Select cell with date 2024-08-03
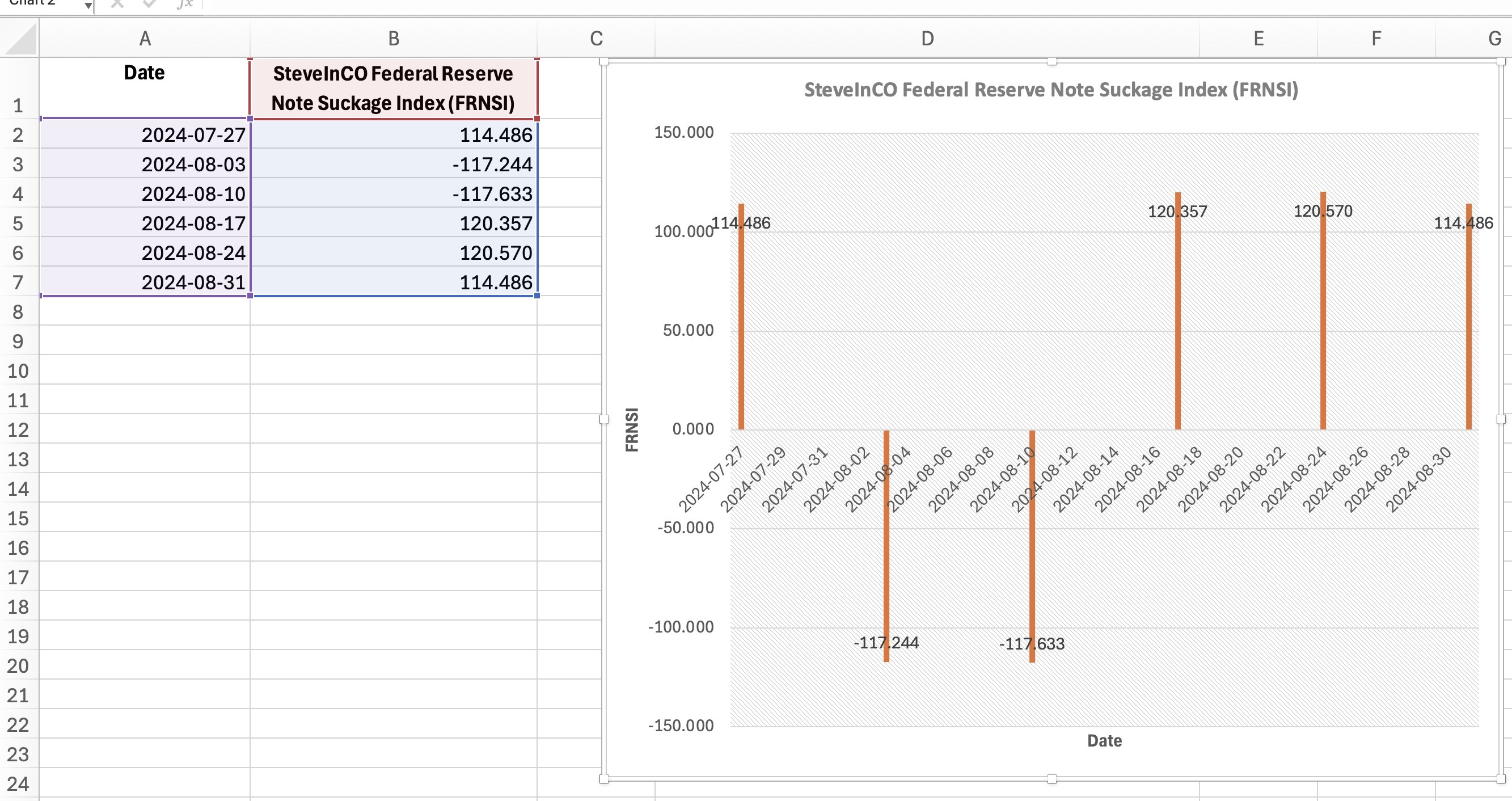The width and height of the screenshot is (1512, 801). click(x=145, y=164)
